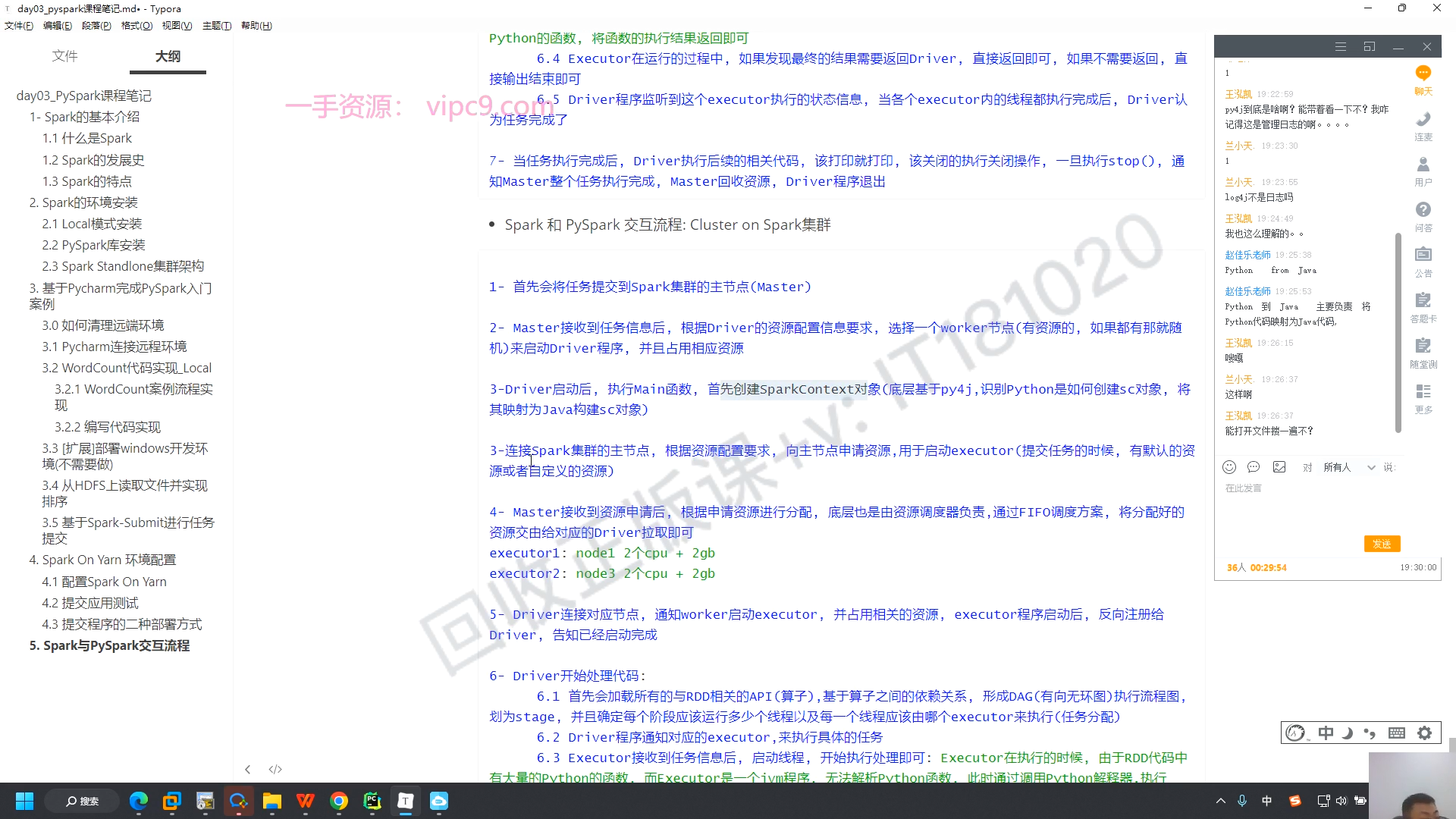Click the emoji smiley icon in chat
Screen dimensions: 1456x819
[1229, 467]
